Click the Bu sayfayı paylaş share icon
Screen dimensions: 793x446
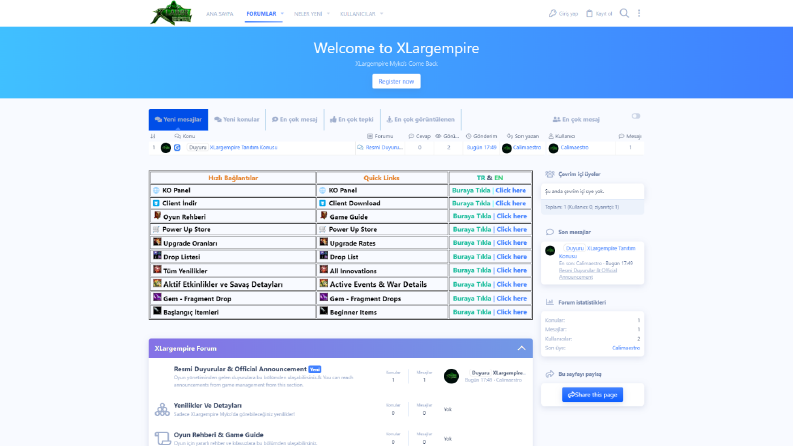[550, 374]
